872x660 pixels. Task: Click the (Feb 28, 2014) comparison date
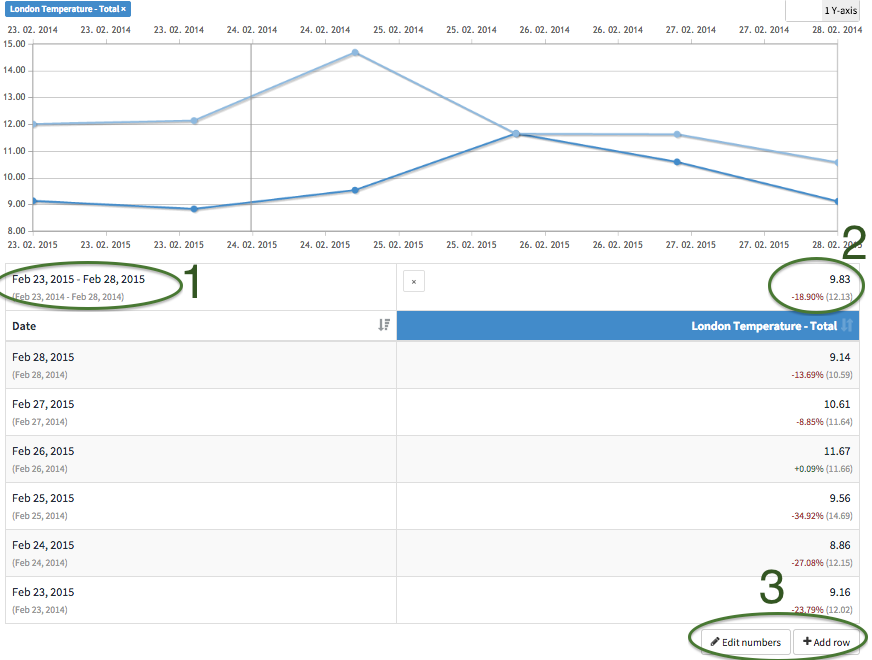[40, 375]
